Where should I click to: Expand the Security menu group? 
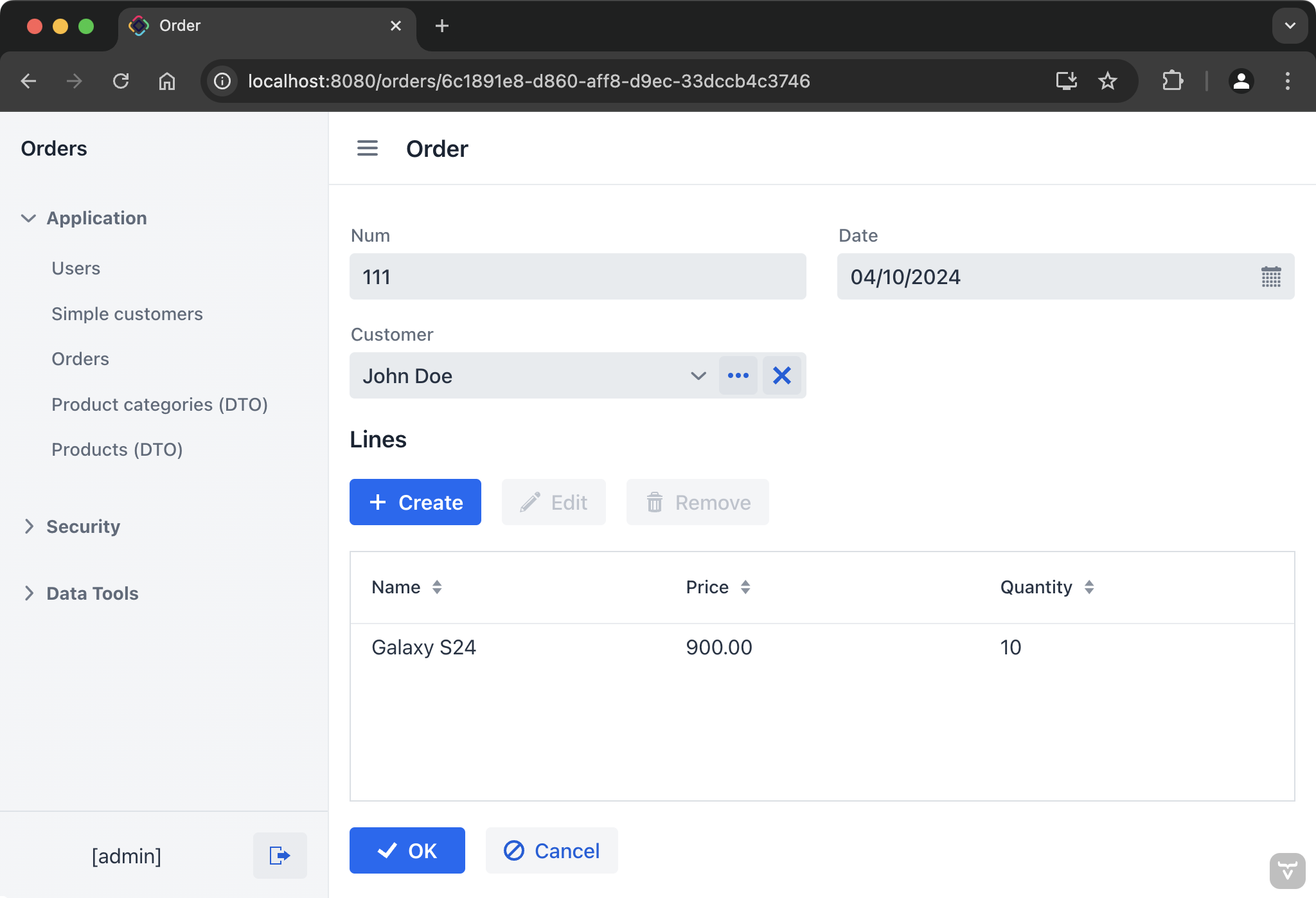click(28, 526)
